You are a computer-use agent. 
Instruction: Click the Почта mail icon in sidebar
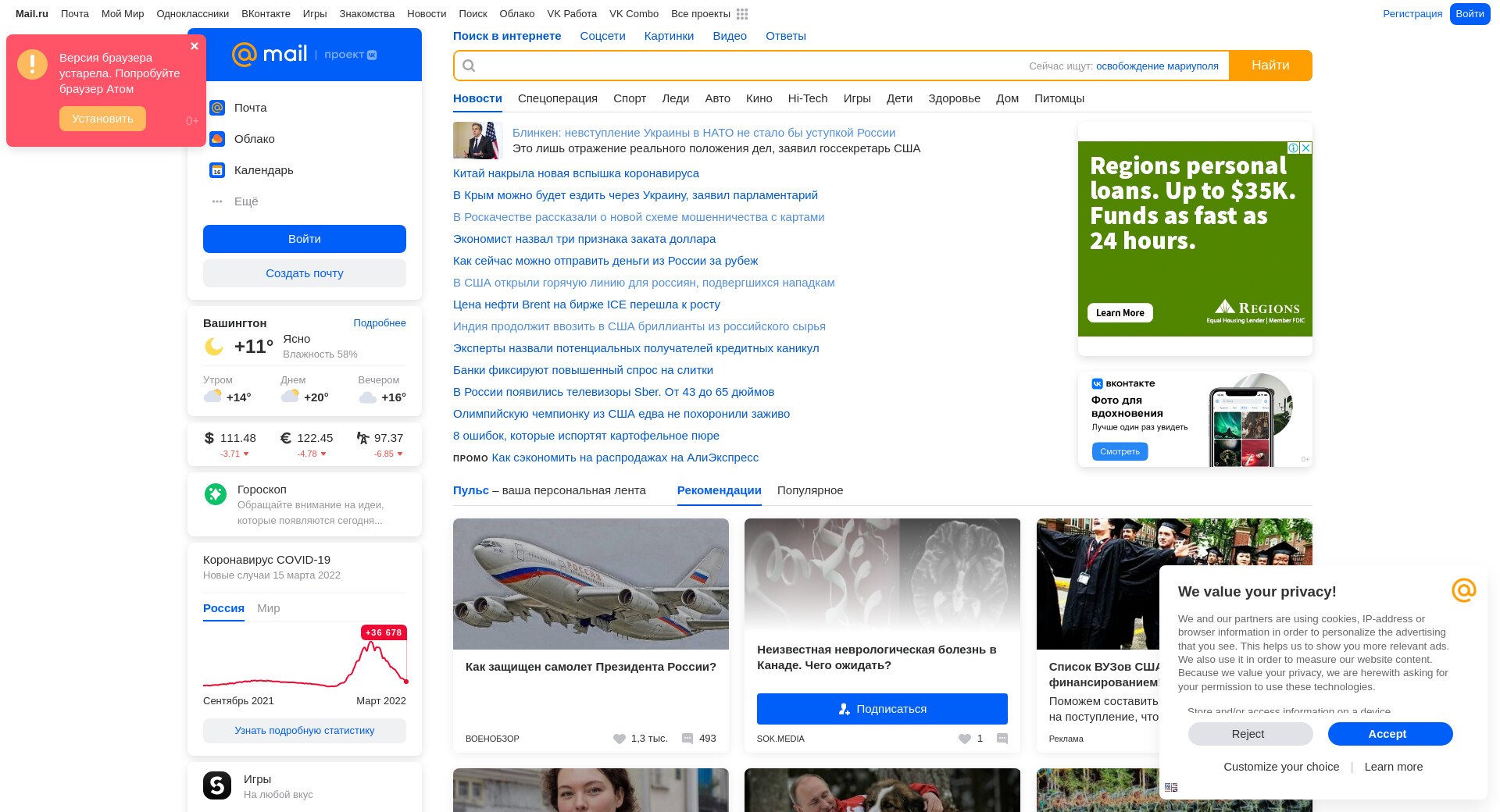click(217, 108)
